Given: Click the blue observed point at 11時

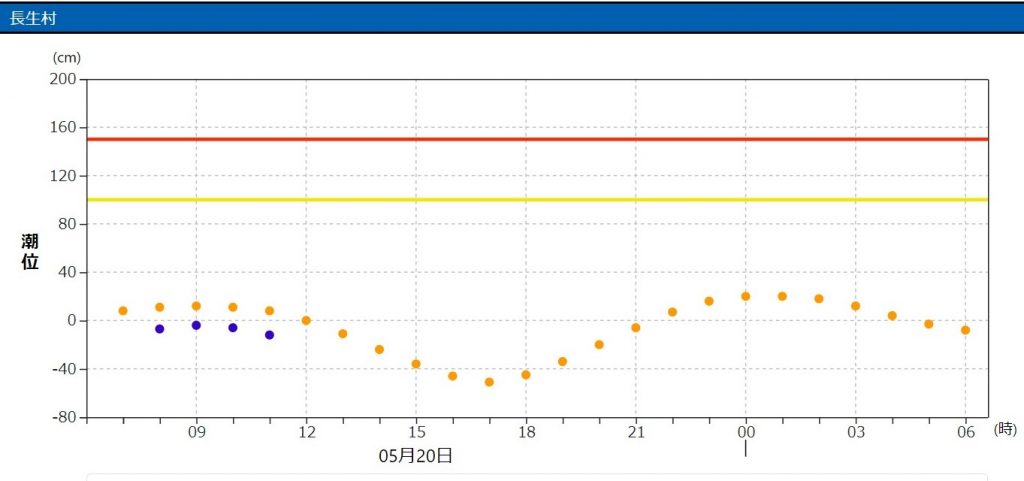Looking at the screenshot, I should 269,335.
